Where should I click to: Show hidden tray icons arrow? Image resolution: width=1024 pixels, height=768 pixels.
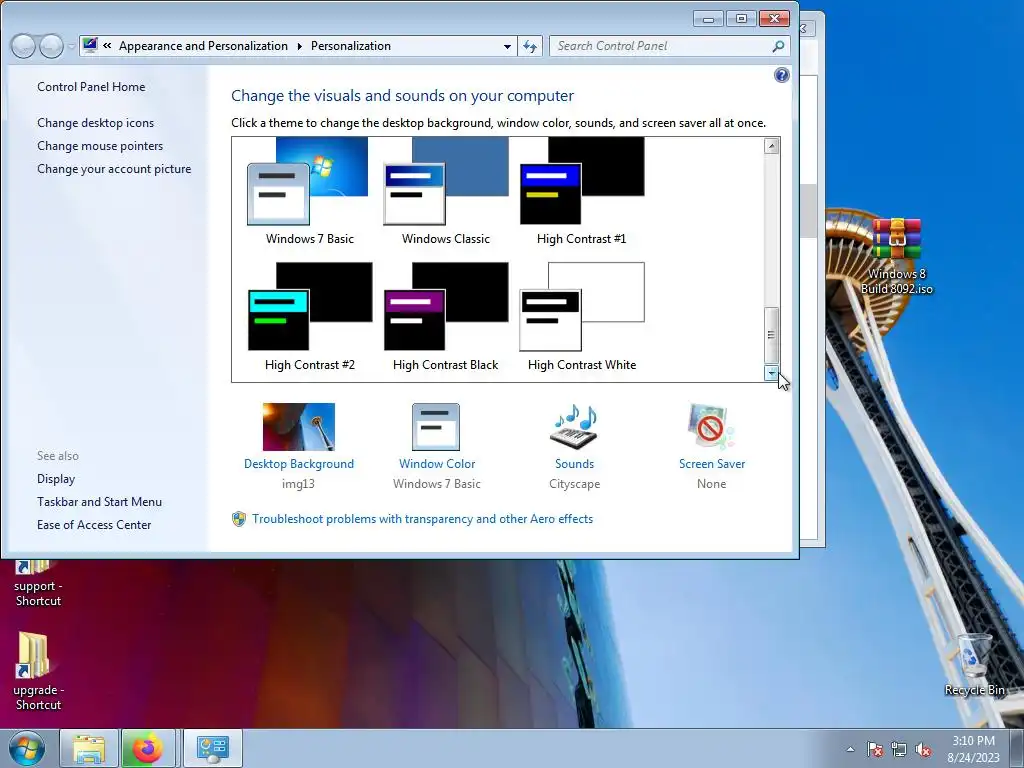tap(850, 749)
